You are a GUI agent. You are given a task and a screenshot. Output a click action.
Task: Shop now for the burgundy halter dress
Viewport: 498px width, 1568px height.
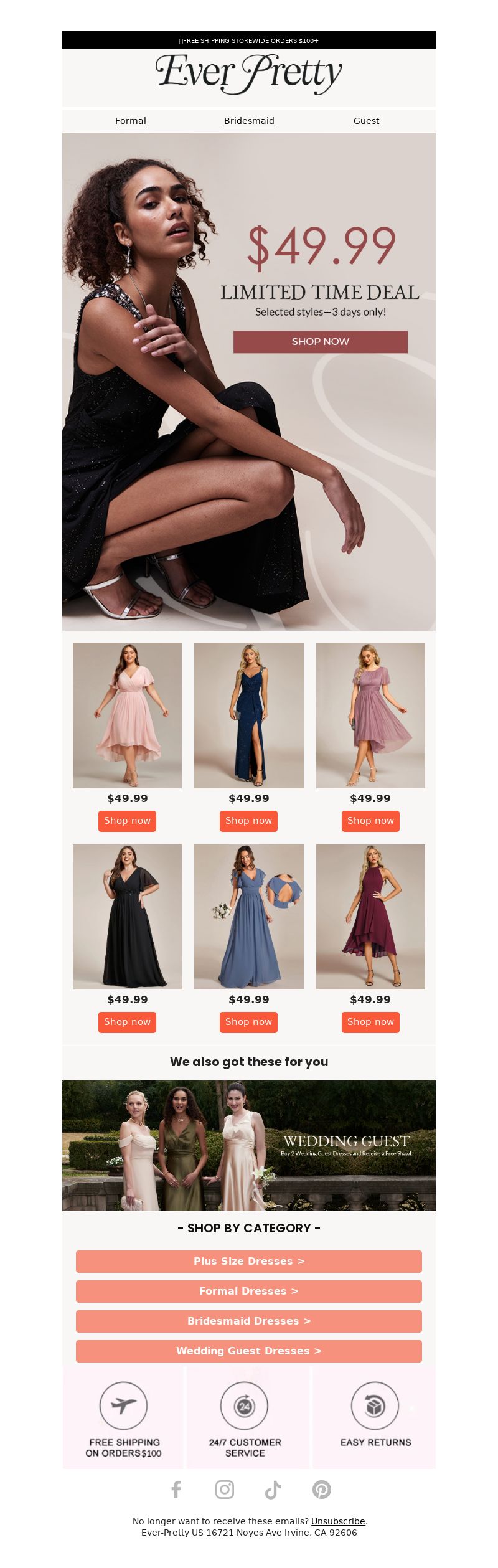tap(370, 1022)
